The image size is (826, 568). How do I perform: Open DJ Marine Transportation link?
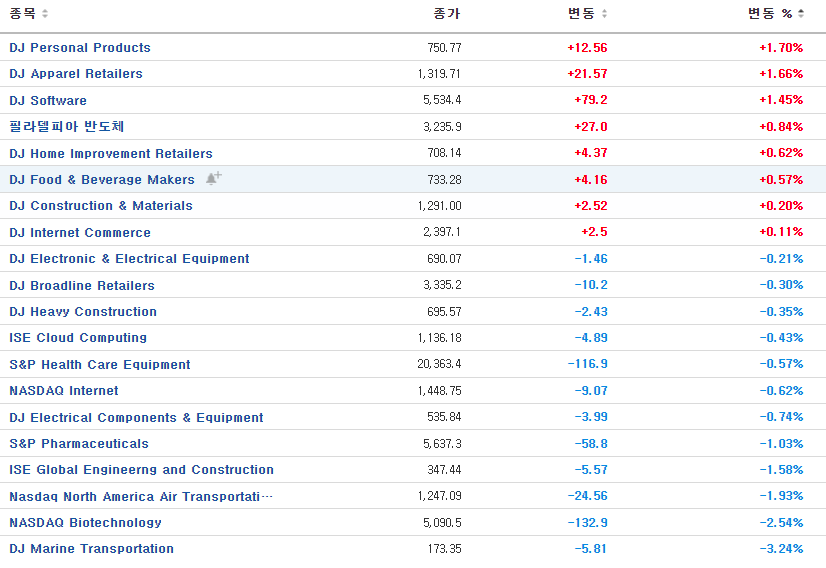tap(92, 549)
